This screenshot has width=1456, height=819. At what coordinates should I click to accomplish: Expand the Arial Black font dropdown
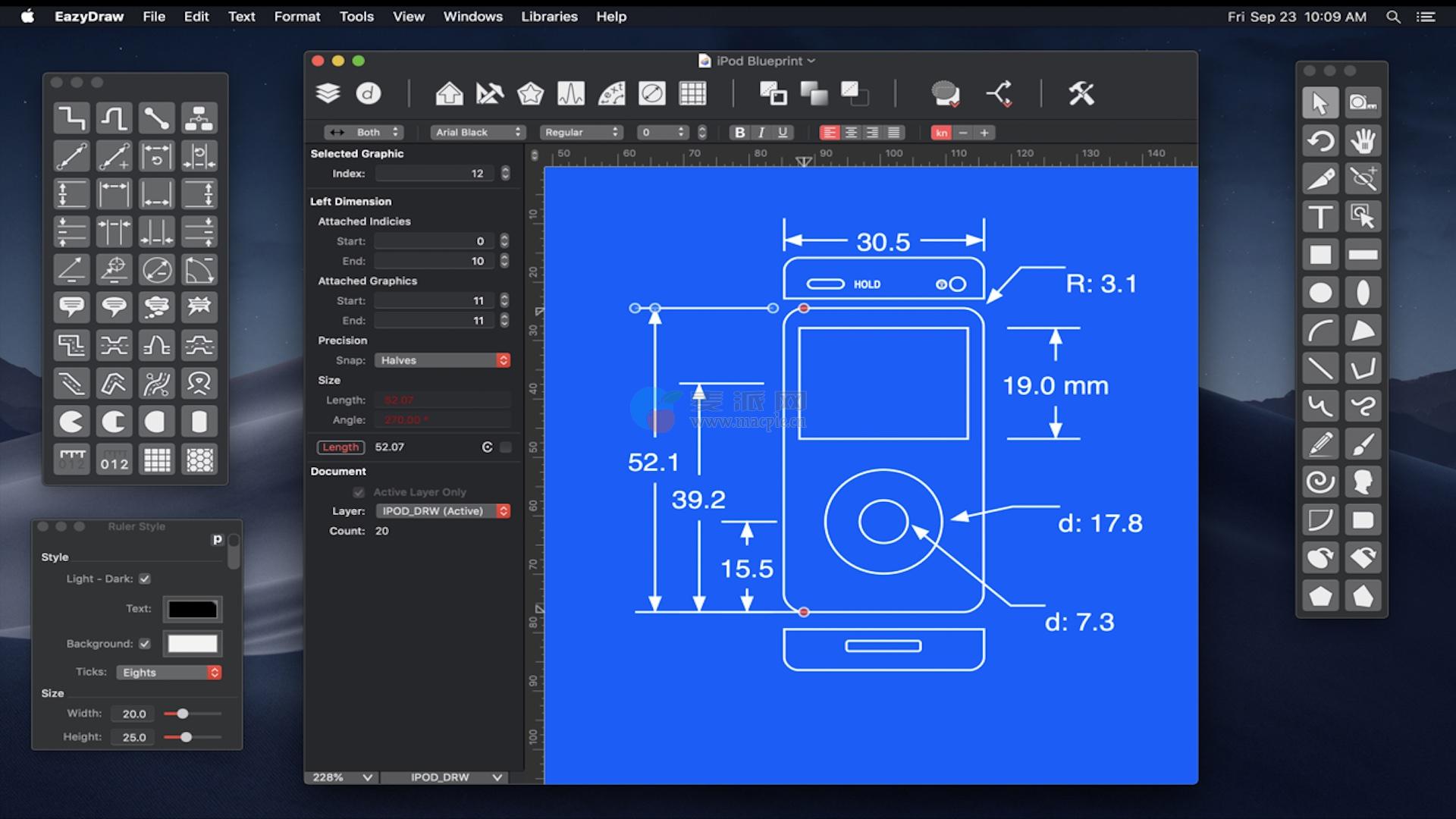point(478,132)
